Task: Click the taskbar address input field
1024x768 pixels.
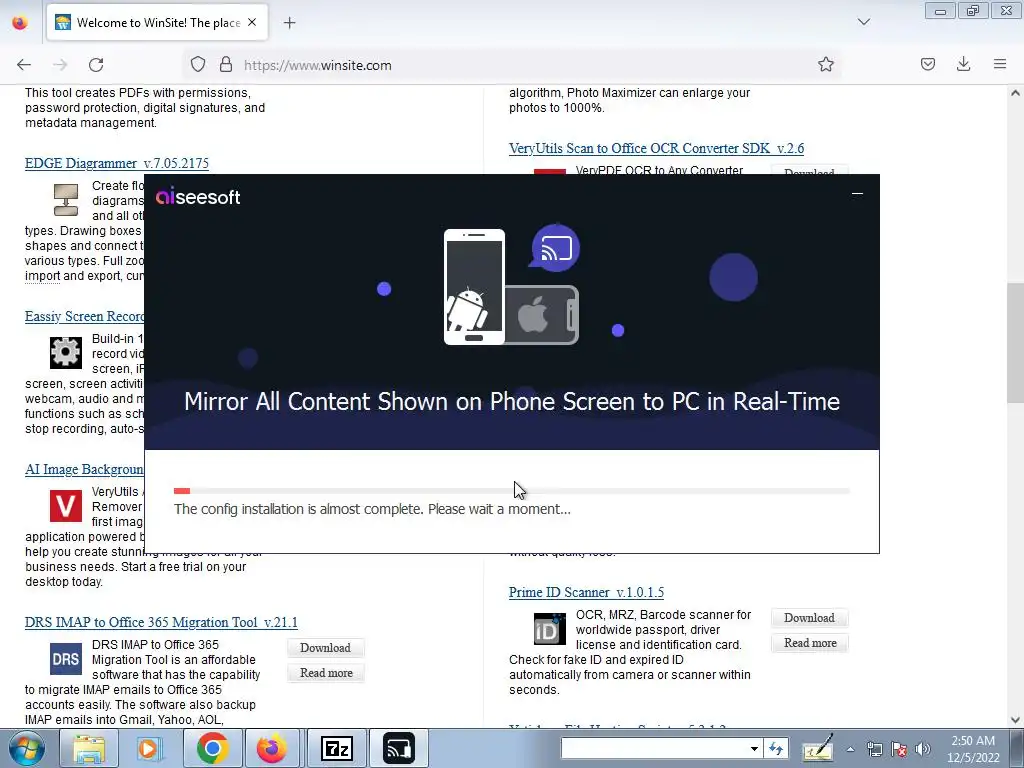Action: click(x=654, y=748)
